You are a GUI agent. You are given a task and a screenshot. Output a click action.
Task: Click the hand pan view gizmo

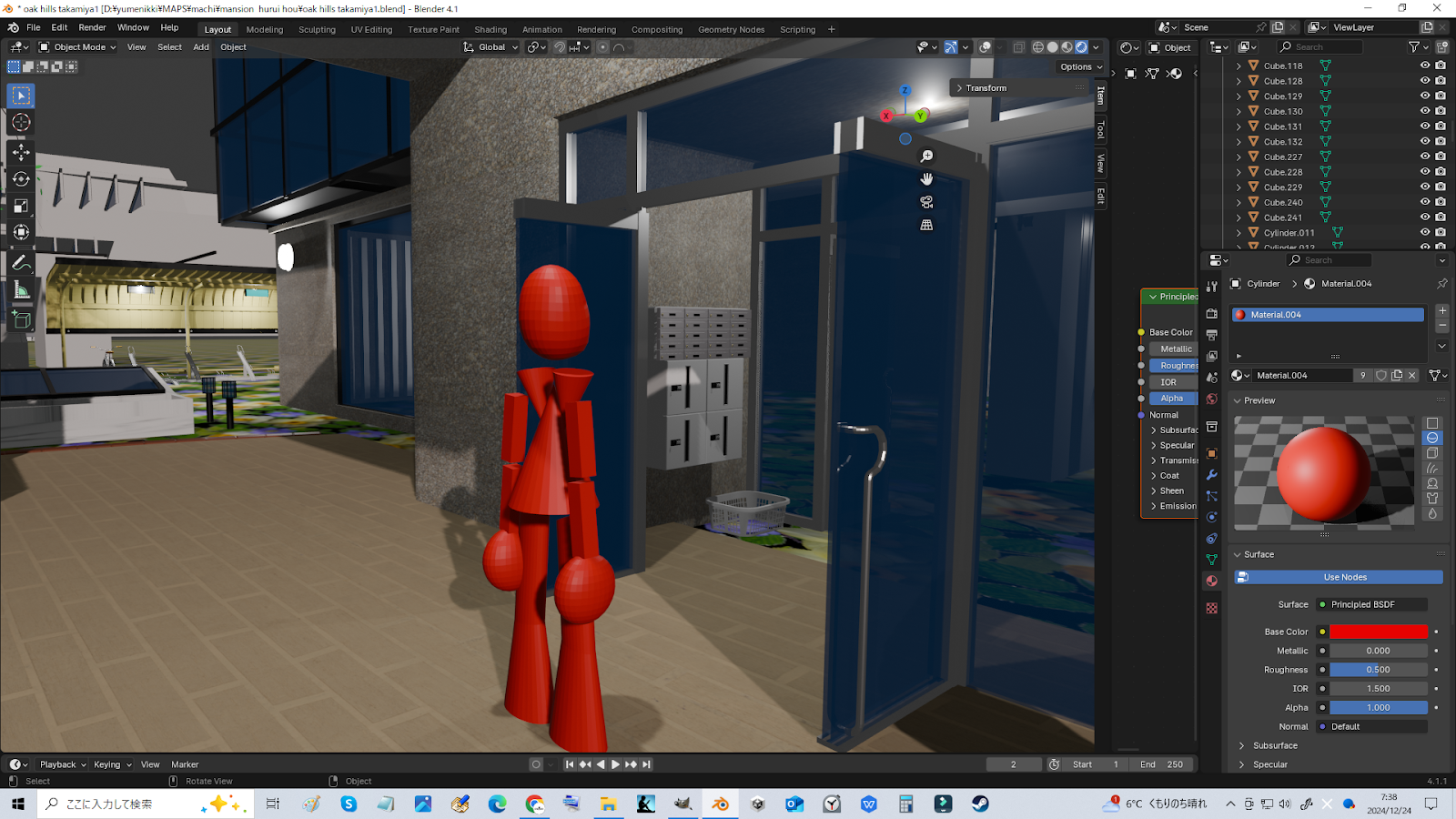(x=926, y=179)
